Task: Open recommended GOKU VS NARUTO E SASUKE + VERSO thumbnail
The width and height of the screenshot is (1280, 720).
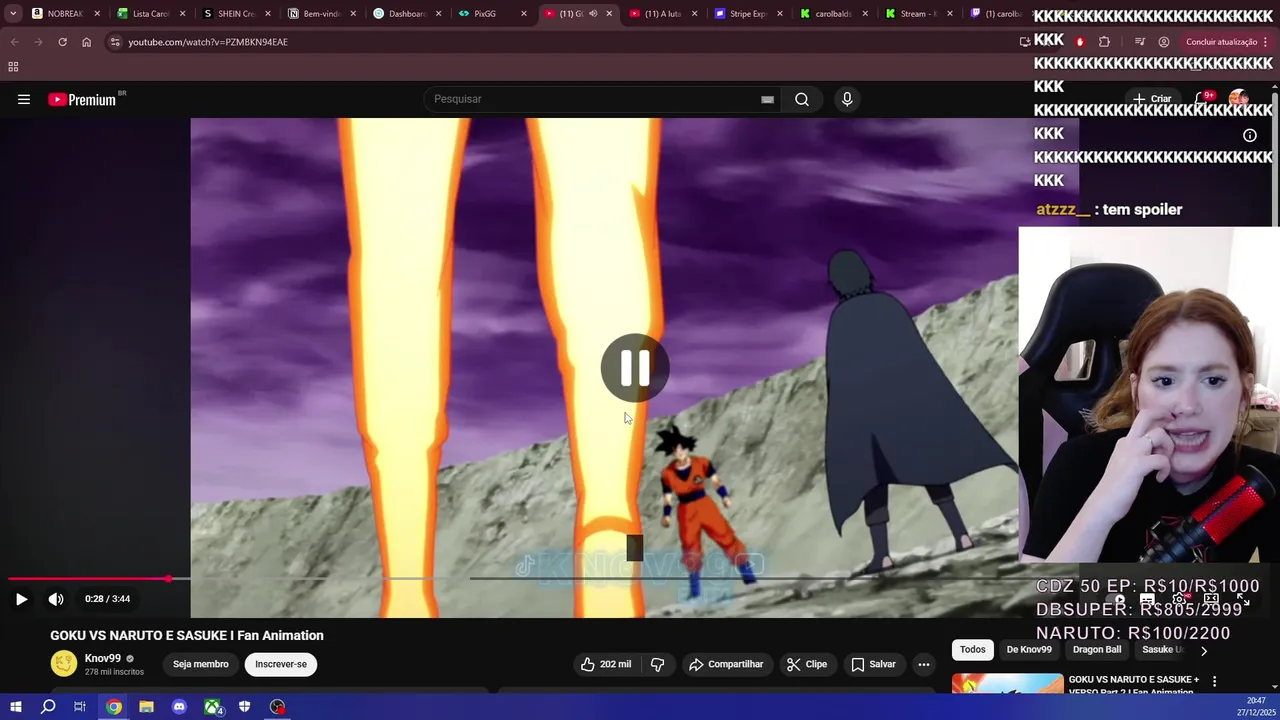Action: click(x=1007, y=684)
